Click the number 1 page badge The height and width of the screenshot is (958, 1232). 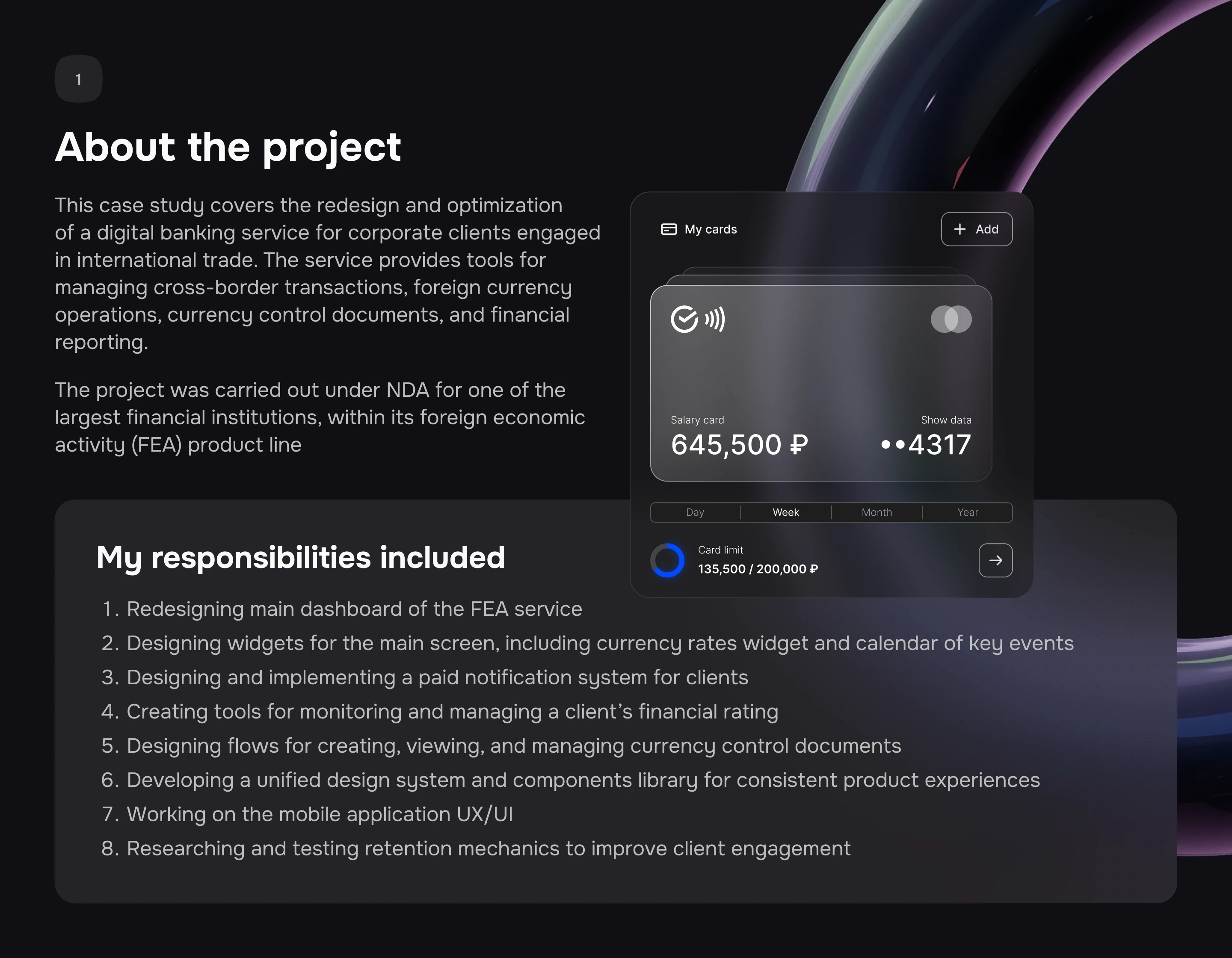coord(78,79)
